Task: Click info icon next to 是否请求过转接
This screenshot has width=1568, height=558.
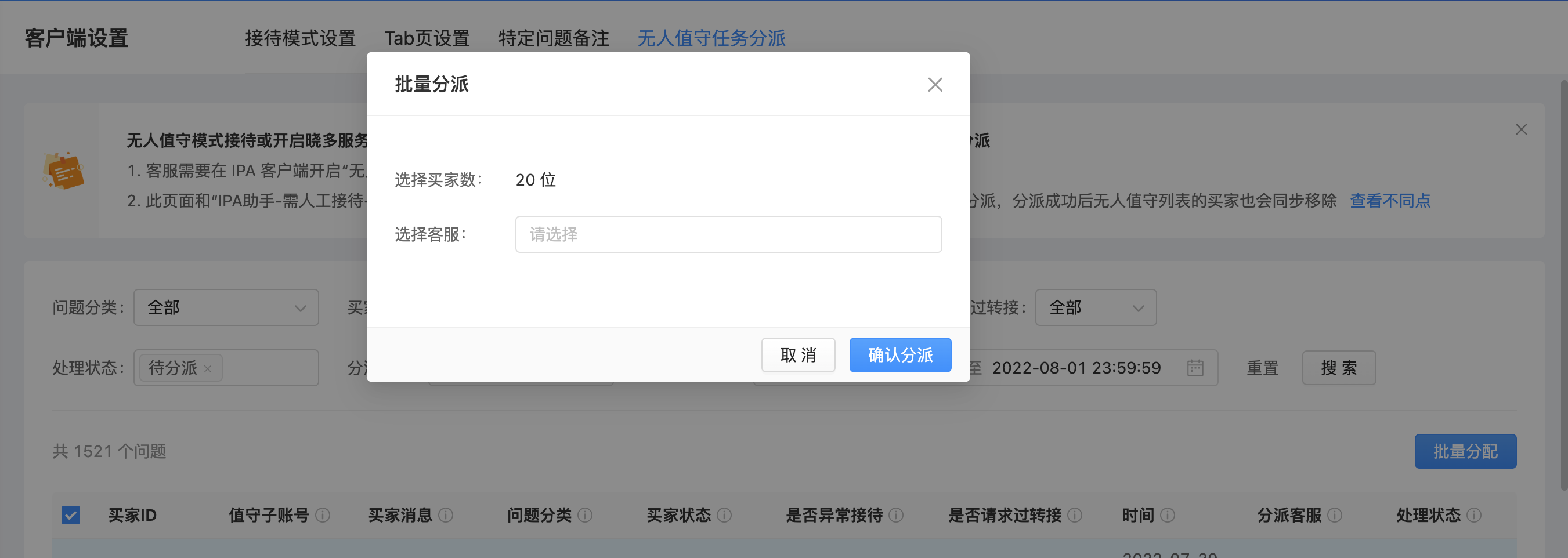Action: 1074,516
